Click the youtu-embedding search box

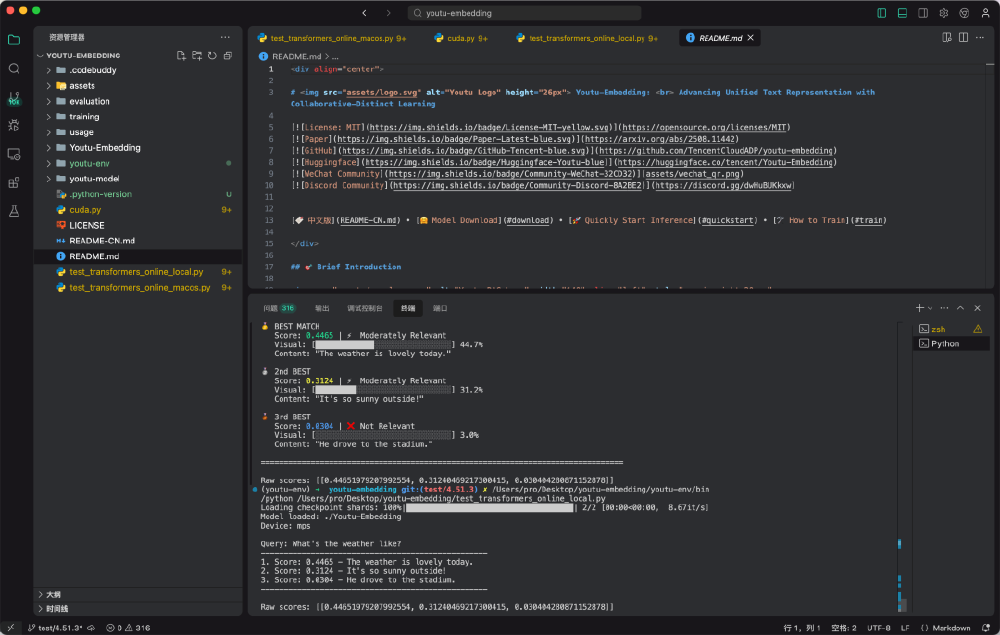click(525, 13)
